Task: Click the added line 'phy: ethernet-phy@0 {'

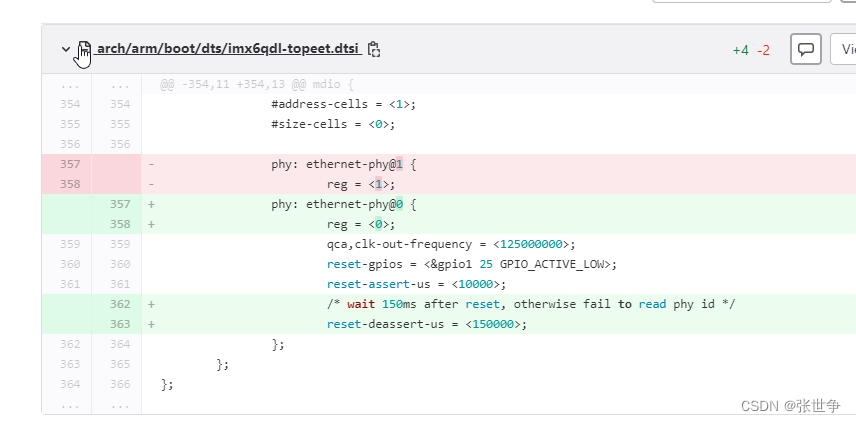Action: click(x=344, y=204)
